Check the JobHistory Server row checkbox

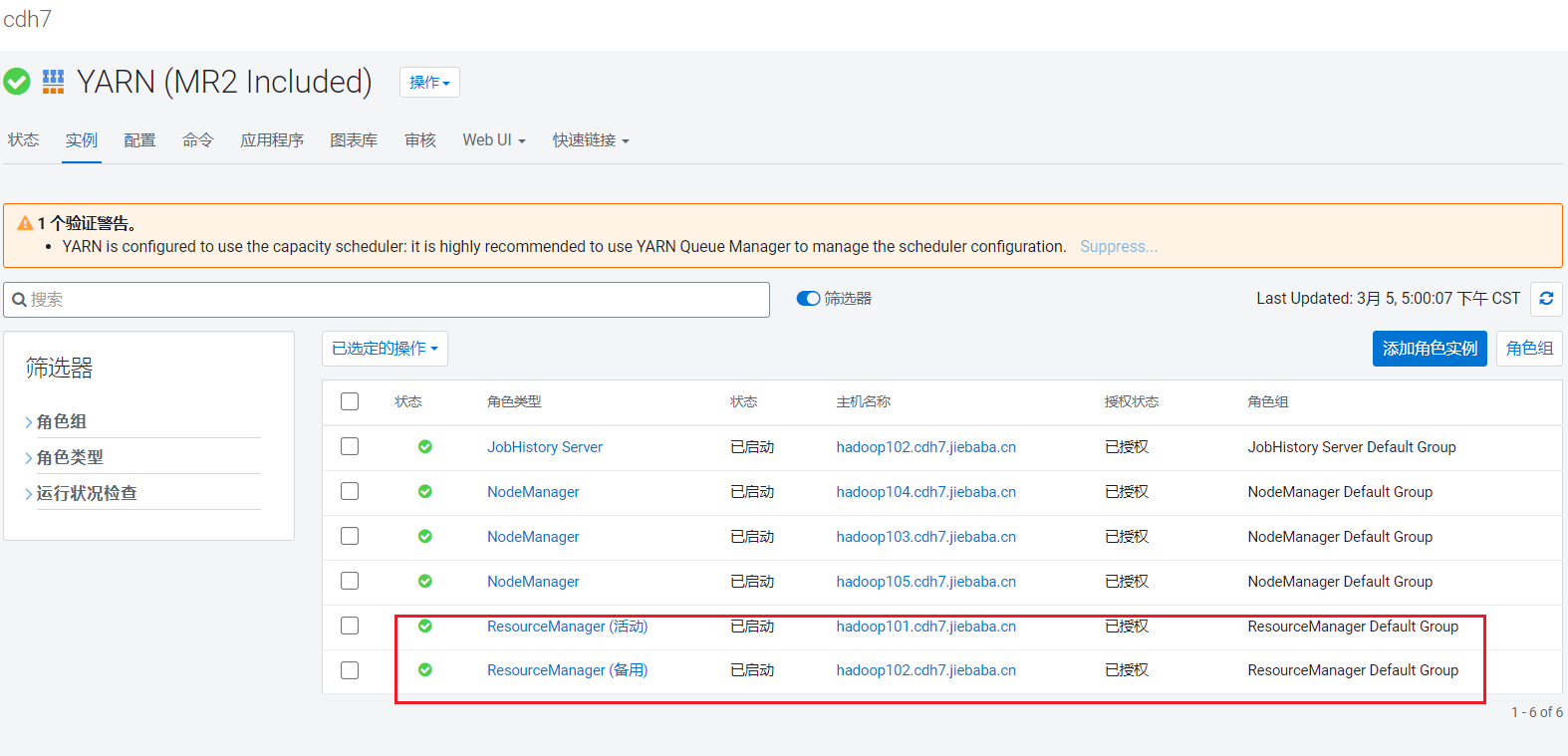point(350,446)
